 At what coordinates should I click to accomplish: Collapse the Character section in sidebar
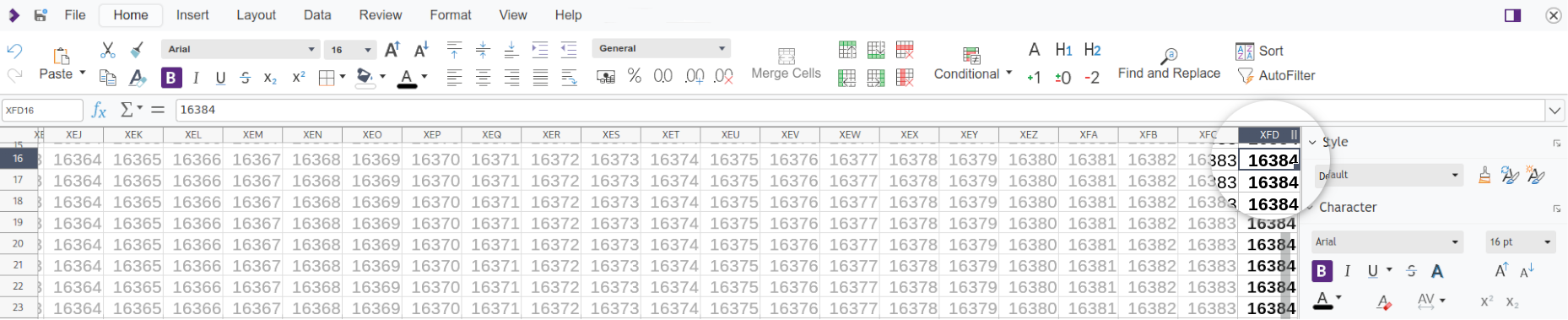click(x=1311, y=207)
